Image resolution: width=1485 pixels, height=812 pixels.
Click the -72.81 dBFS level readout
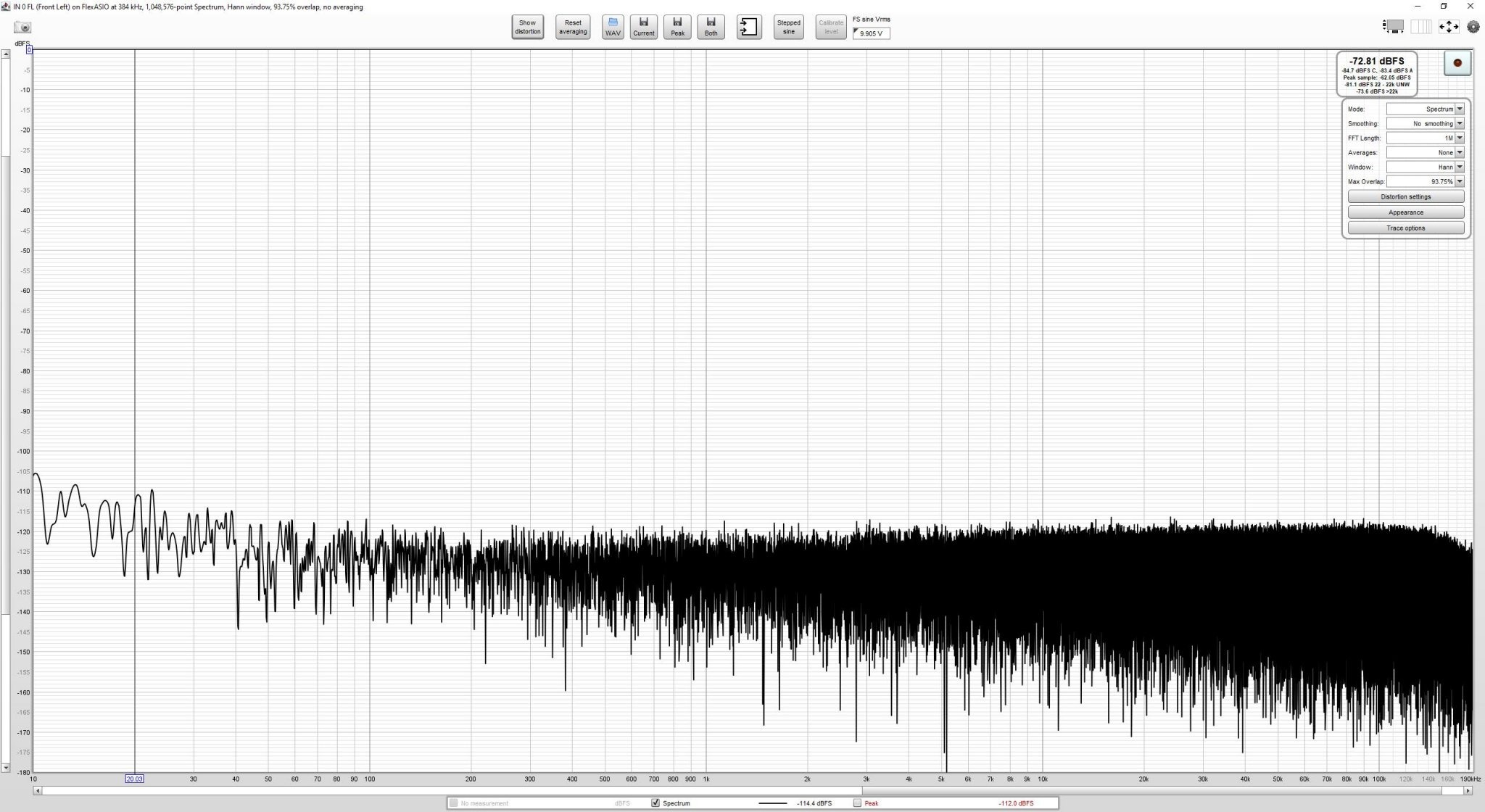click(x=1376, y=61)
